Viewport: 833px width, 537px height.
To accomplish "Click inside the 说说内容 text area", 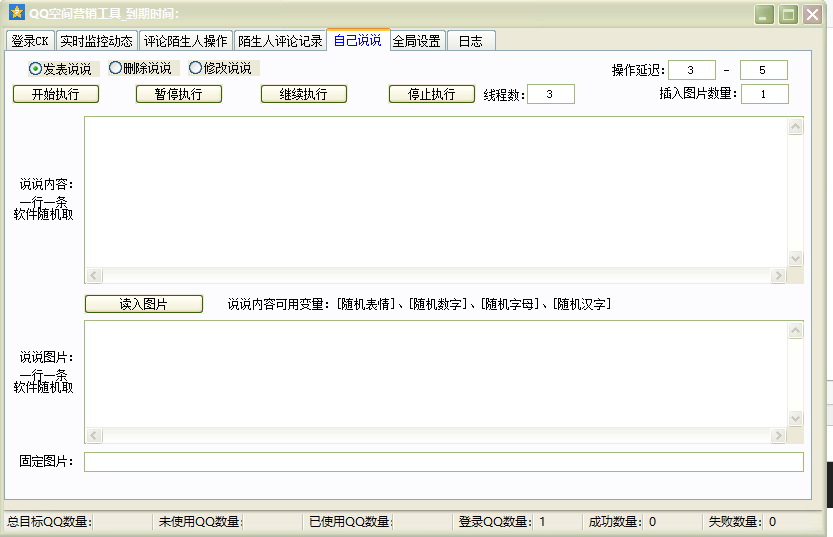I will [x=436, y=192].
